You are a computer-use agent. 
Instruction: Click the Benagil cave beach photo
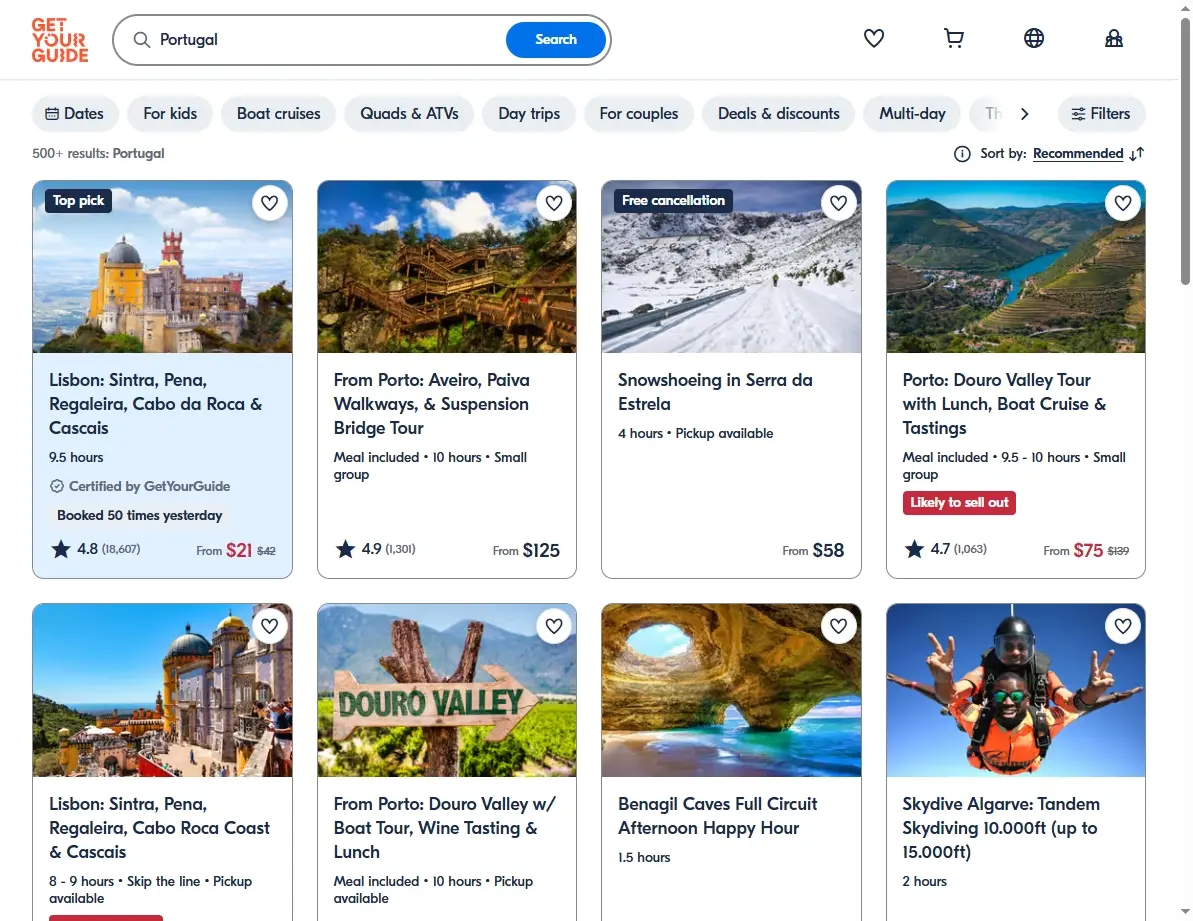(731, 691)
